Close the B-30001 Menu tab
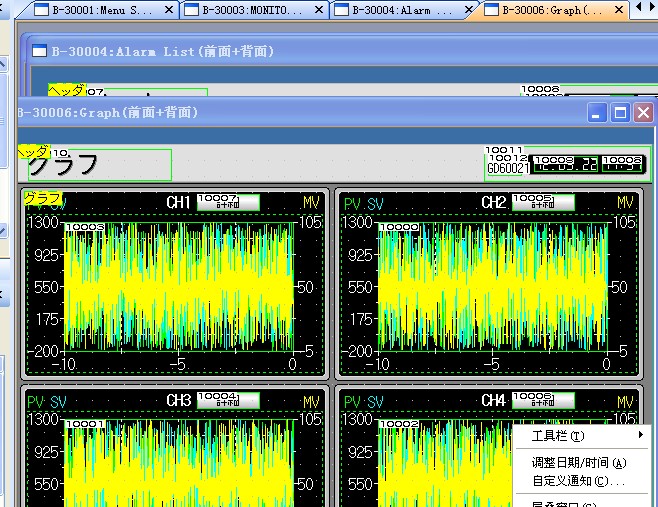Screen dimensions: 658x507 click(x=170, y=10)
